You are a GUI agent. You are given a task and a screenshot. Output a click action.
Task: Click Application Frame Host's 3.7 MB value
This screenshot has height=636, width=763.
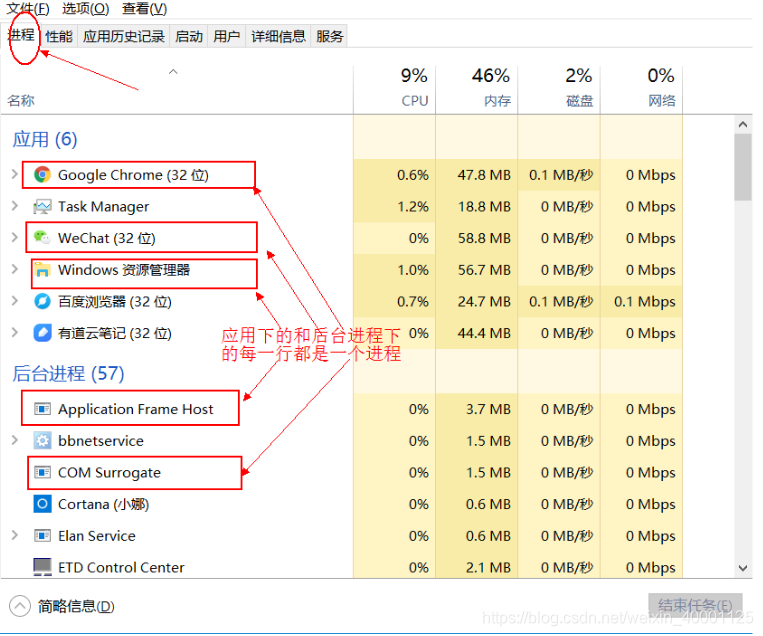coord(488,409)
